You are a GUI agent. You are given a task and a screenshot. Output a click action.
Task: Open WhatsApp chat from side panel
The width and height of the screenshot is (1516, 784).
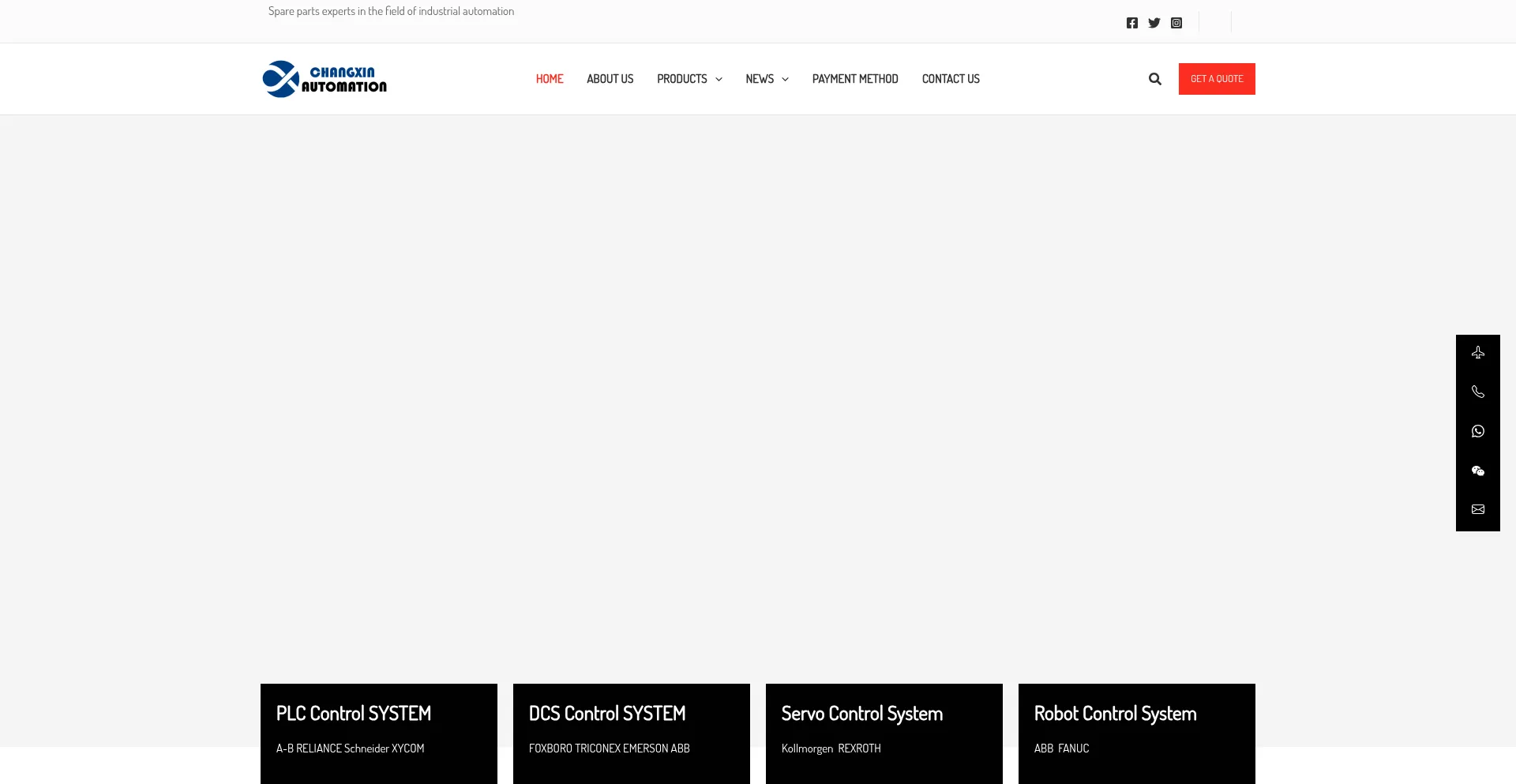tap(1477, 431)
